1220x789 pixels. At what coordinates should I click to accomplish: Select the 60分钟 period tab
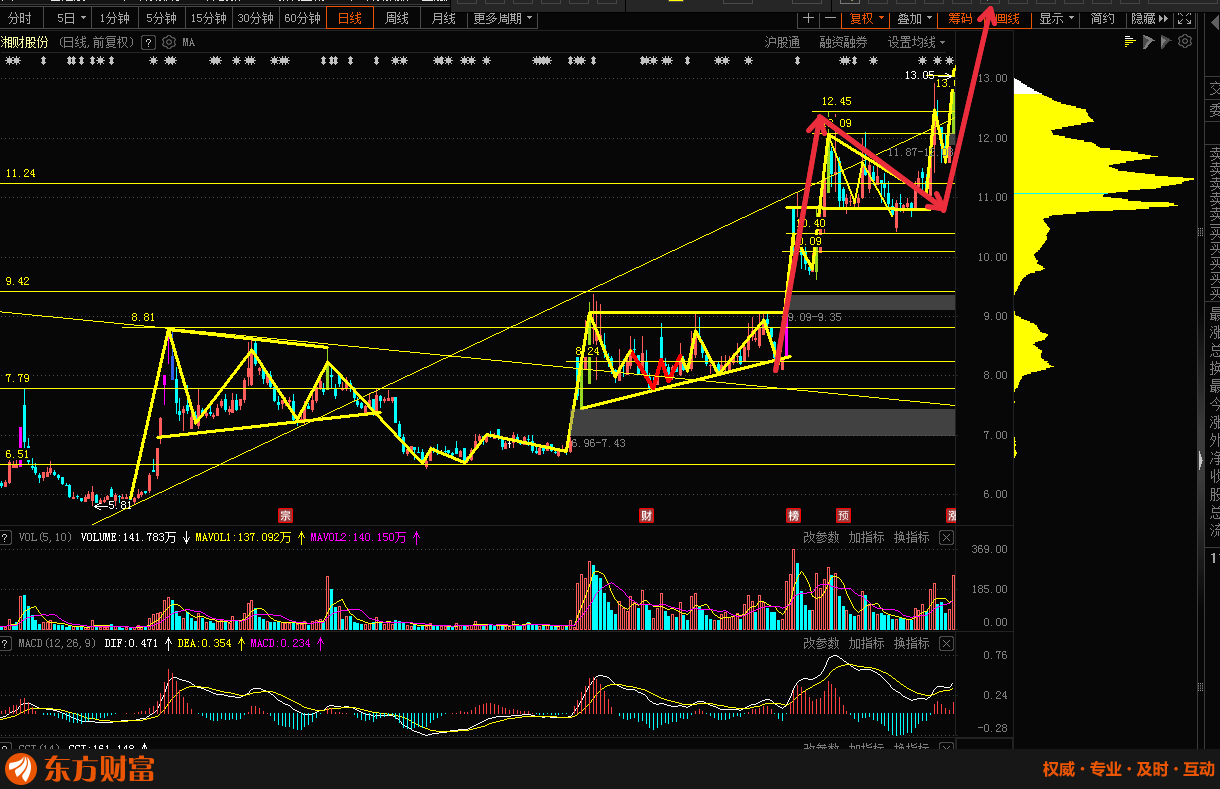pyautogui.click(x=302, y=18)
